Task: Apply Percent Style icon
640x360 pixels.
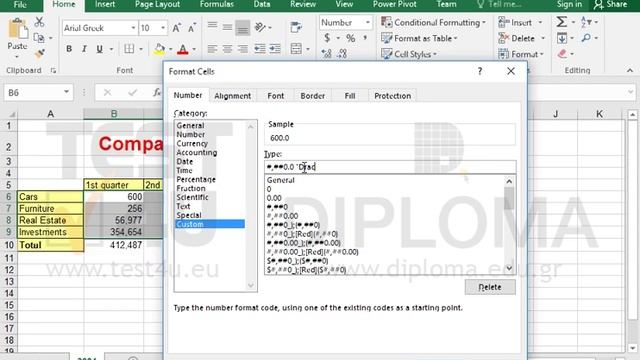Action: (351, 38)
